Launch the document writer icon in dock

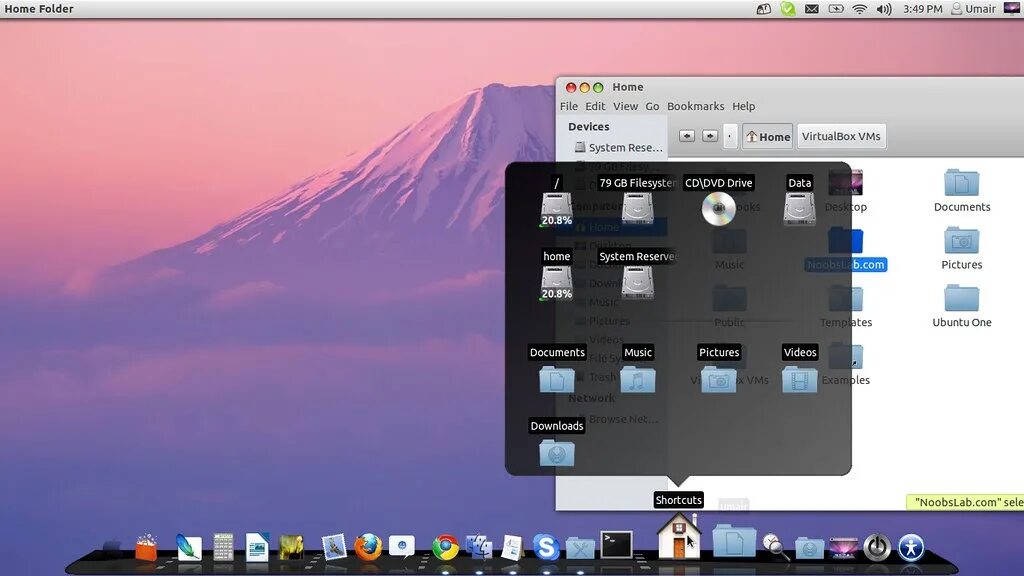[257, 547]
